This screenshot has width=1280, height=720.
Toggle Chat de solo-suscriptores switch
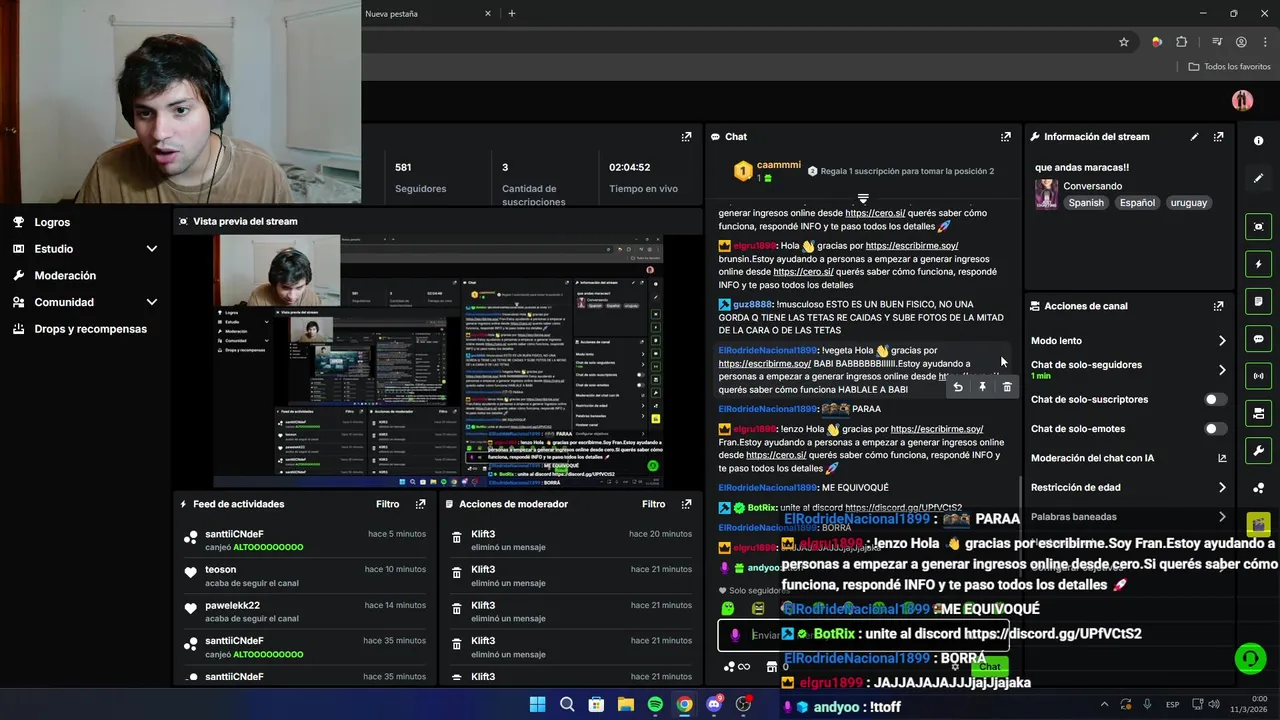[1215, 399]
